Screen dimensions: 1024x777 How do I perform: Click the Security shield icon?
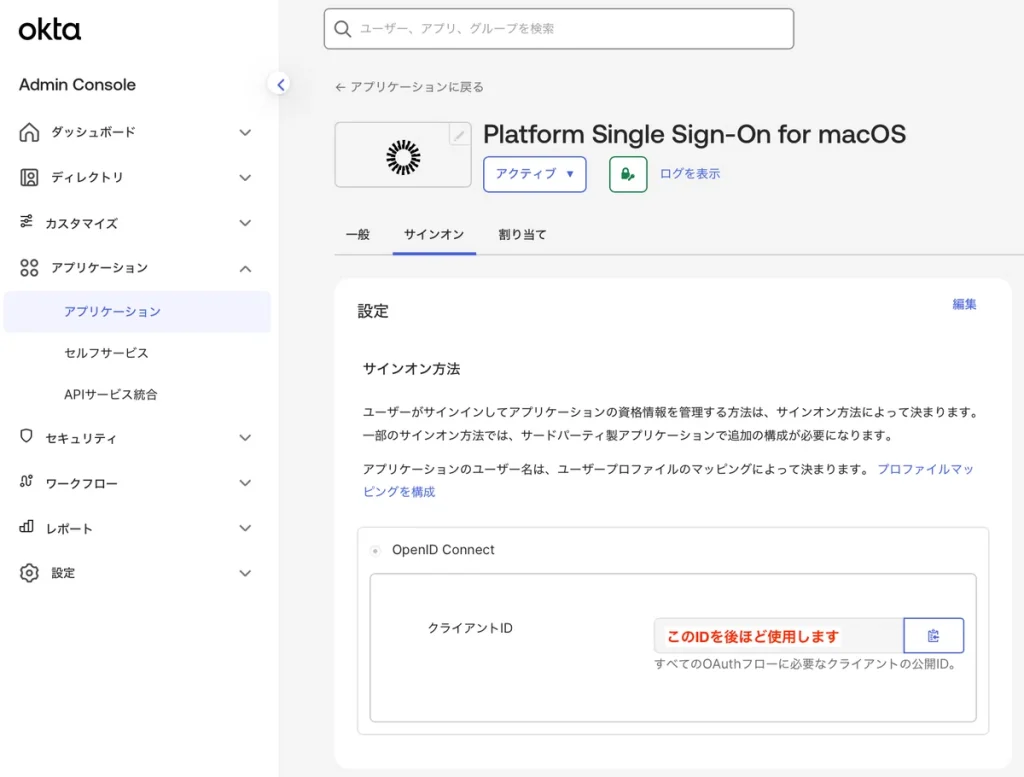(27, 437)
